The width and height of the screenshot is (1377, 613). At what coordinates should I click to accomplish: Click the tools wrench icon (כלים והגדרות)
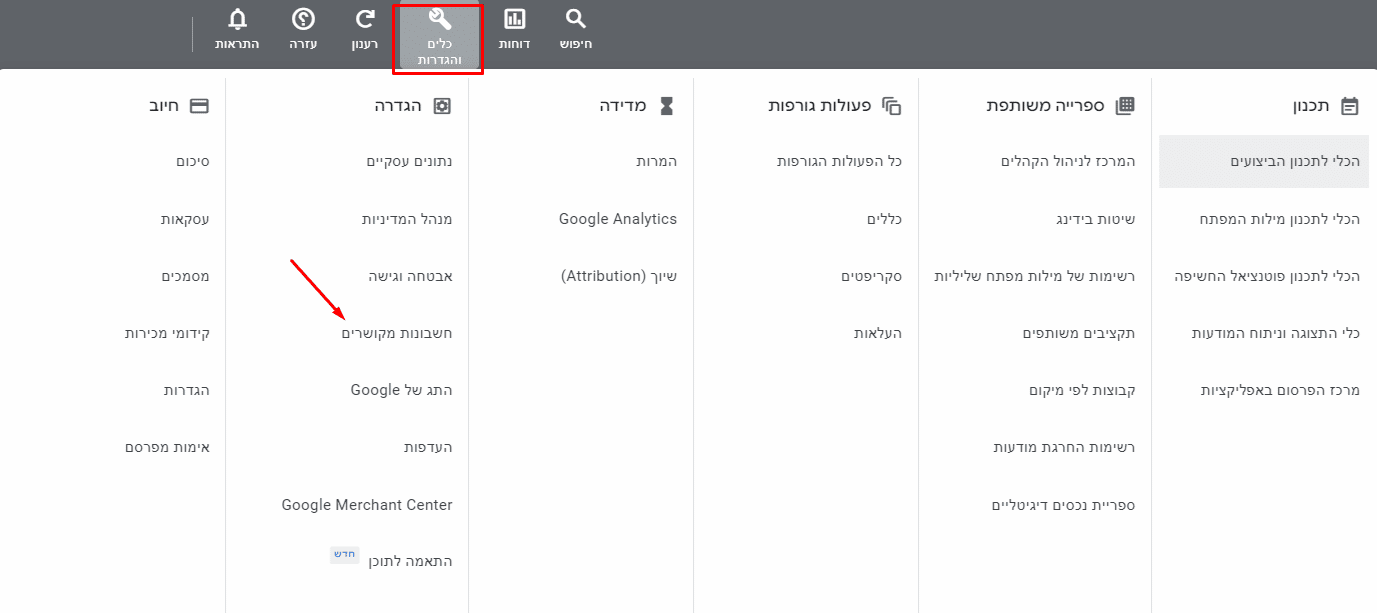click(440, 19)
